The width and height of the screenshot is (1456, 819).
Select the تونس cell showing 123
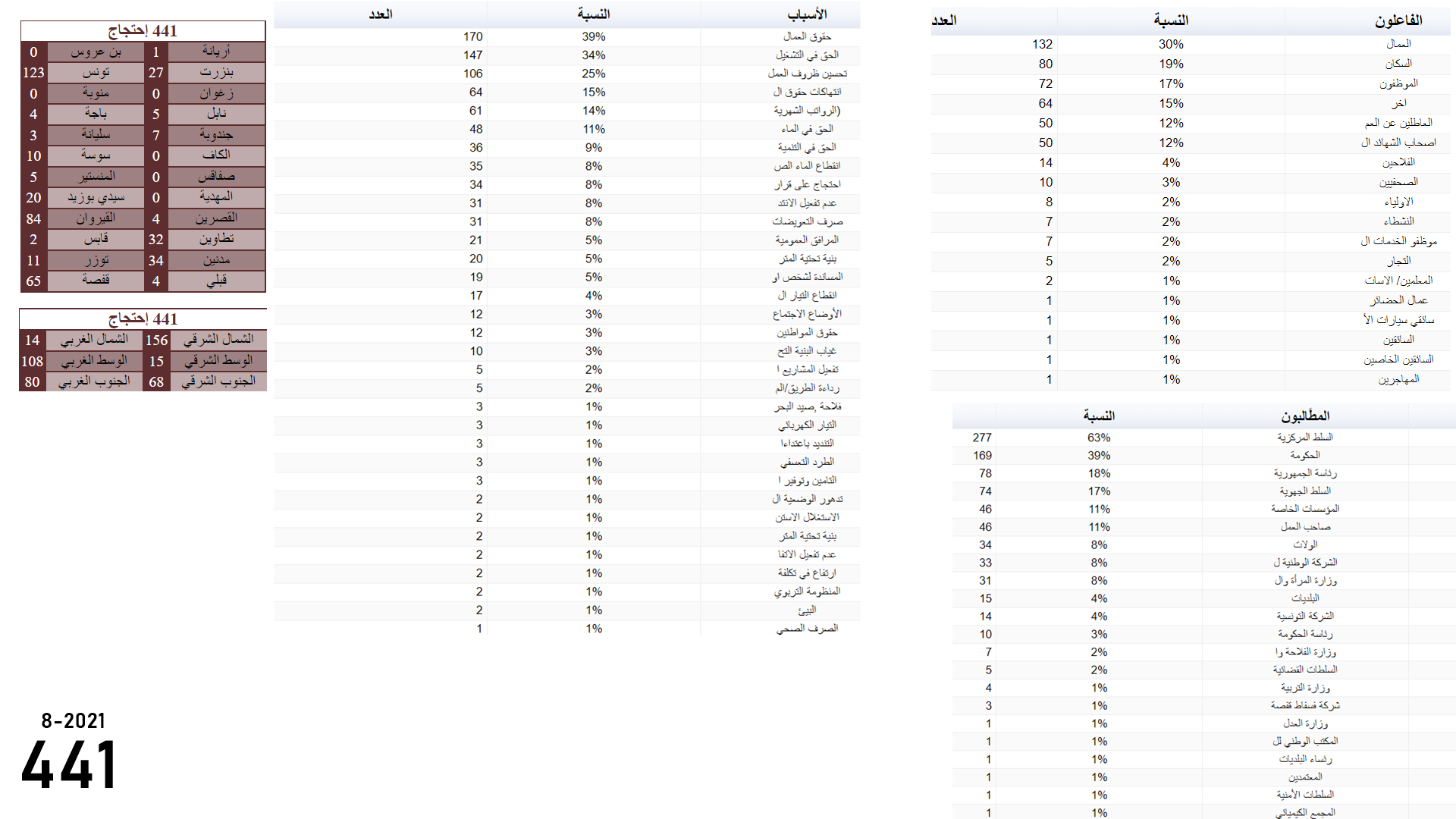[34, 73]
